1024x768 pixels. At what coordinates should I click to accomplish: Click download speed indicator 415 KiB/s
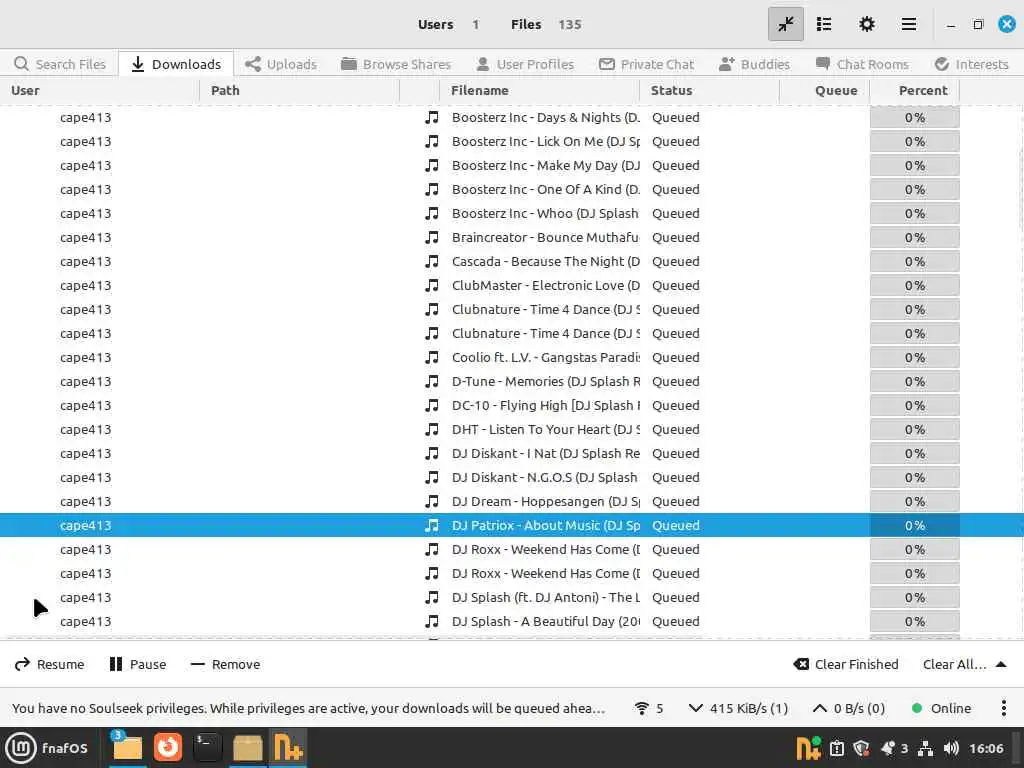[x=738, y=709]
